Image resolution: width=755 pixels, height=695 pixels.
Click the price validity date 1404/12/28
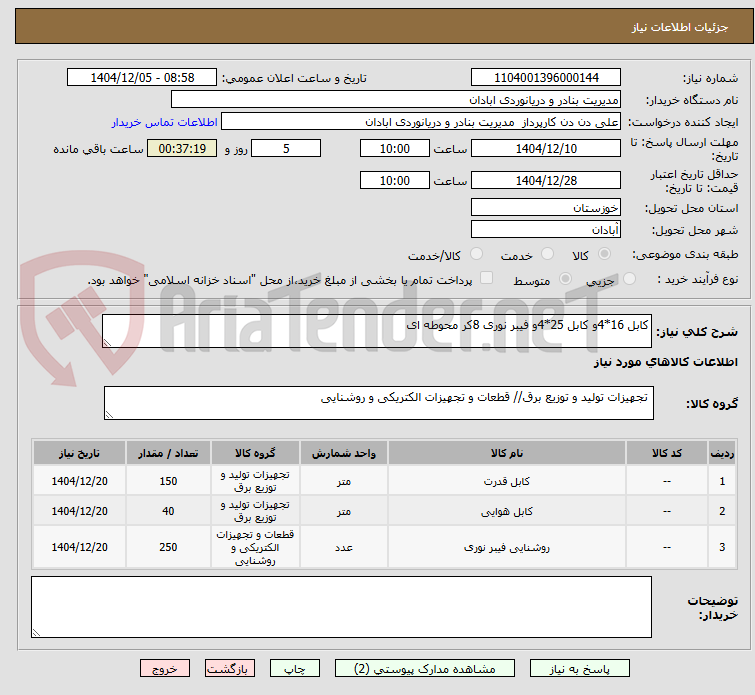pyautogui.click(x=546, y=181)
